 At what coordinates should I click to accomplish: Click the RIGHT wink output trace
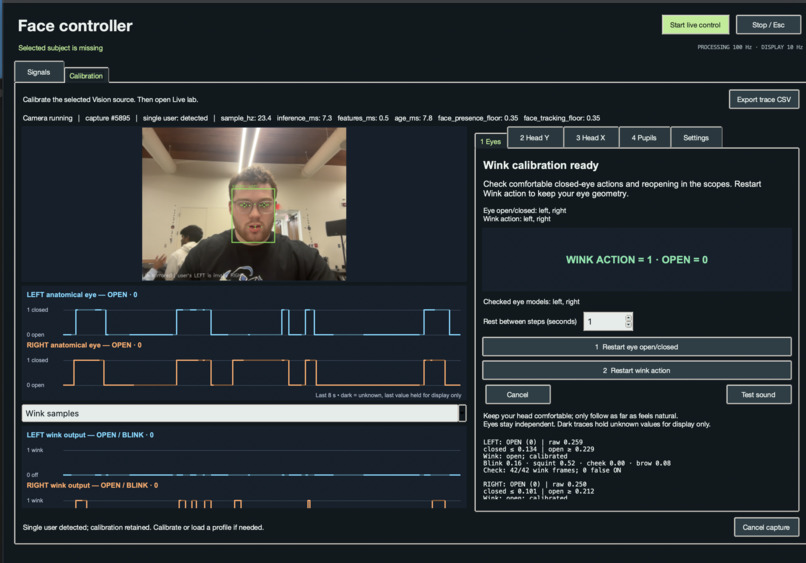coord(262,502)
